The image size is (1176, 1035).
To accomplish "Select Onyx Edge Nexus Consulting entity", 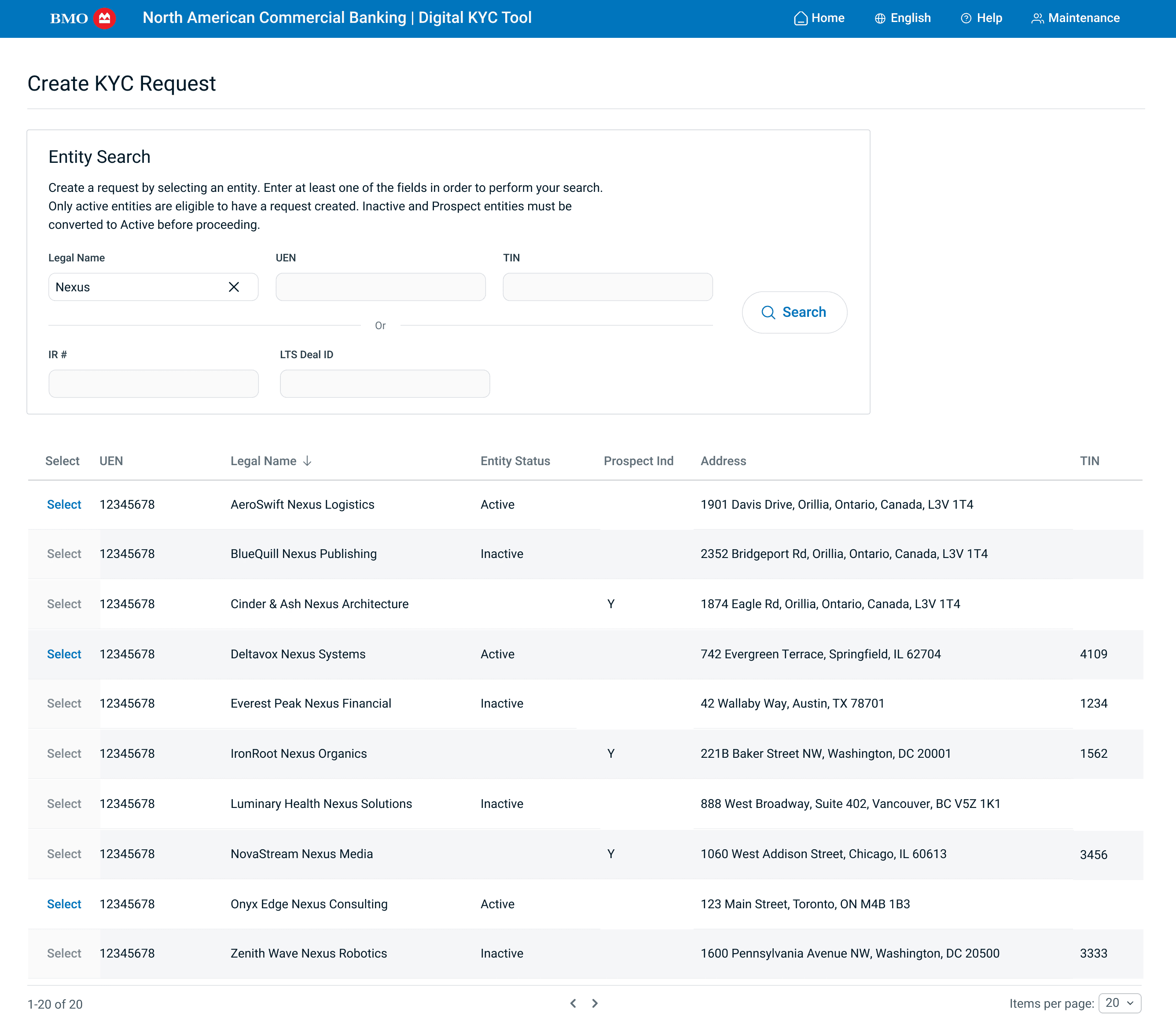I will 64,904.
